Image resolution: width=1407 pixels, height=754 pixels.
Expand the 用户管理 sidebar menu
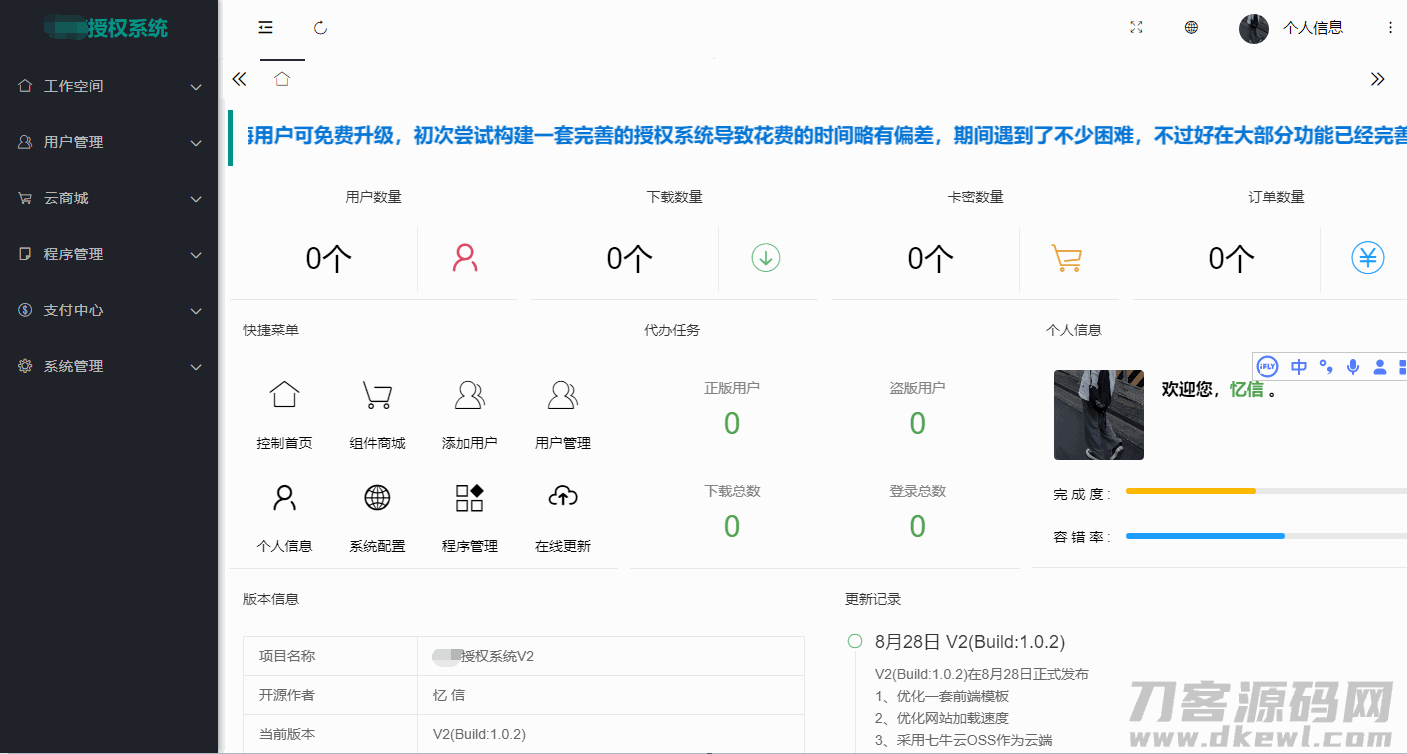pos(110,142)
